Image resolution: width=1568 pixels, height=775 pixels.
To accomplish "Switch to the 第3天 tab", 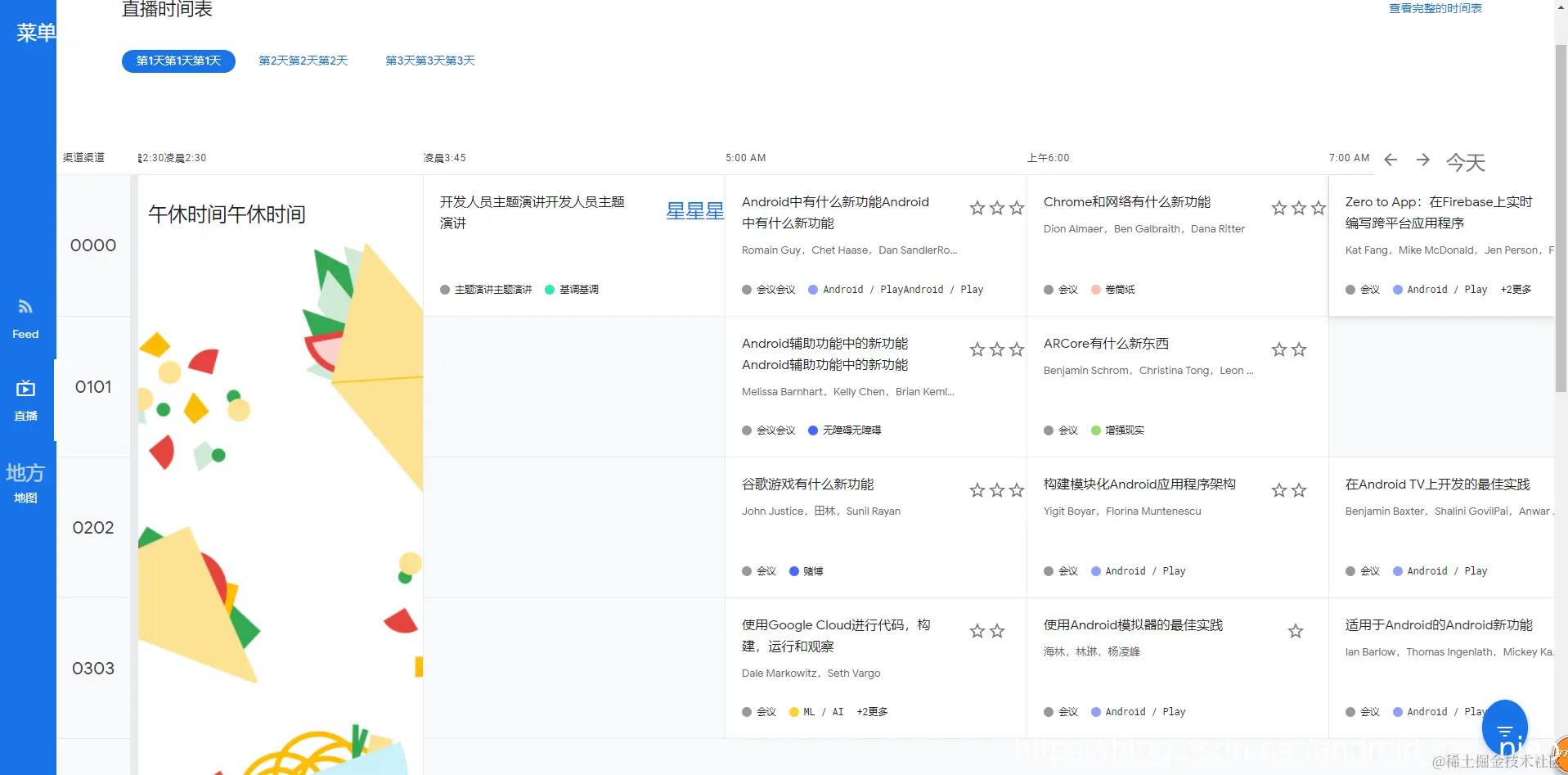I will (429, 60).
